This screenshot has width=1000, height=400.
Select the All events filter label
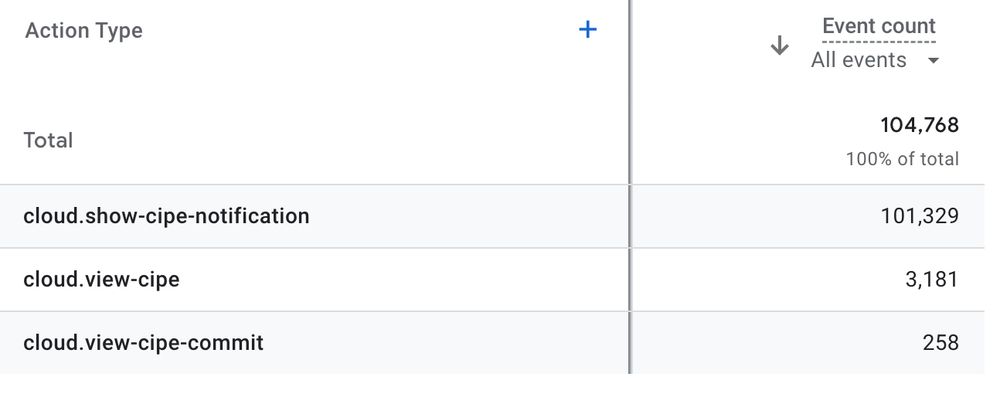point(858,60)
